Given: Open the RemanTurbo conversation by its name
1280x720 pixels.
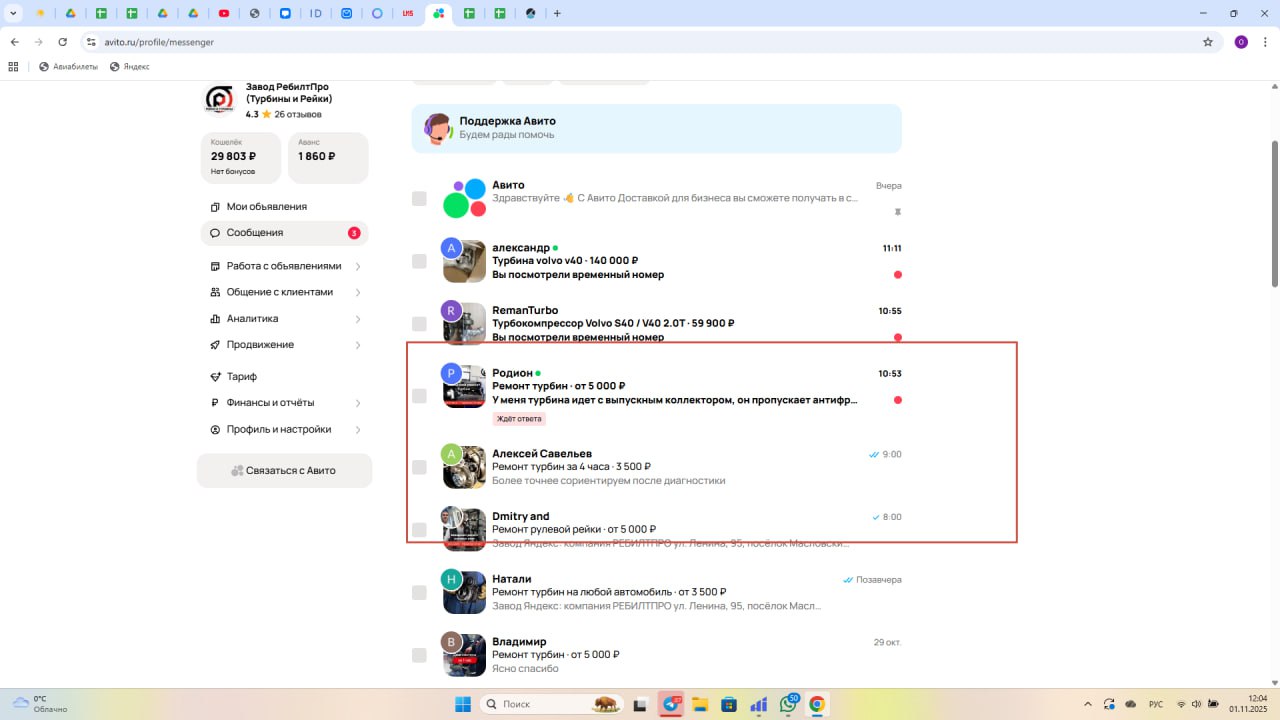Looking at the screenshot, I should click(525, 310).
